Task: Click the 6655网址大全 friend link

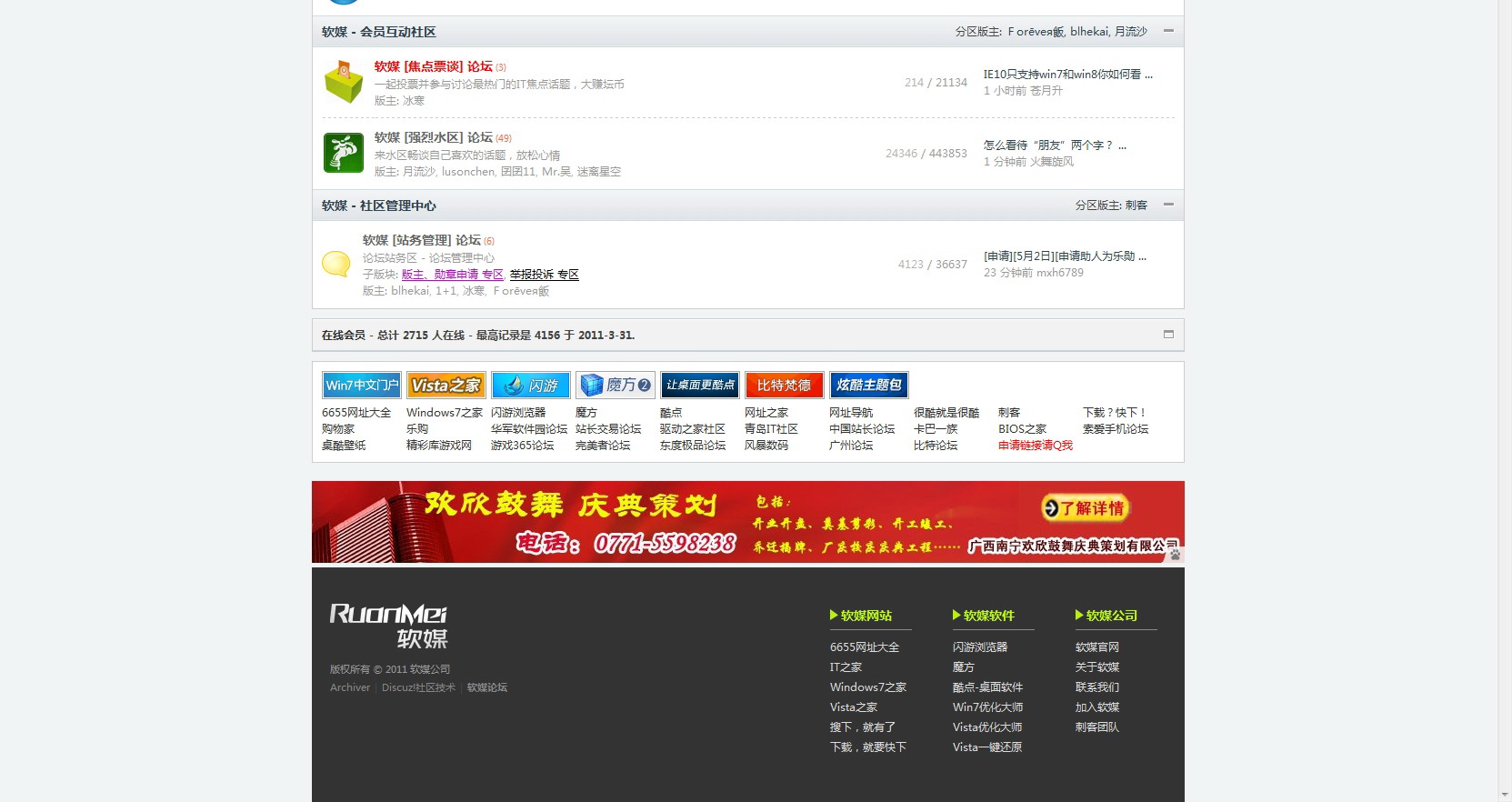Action: 356,413
